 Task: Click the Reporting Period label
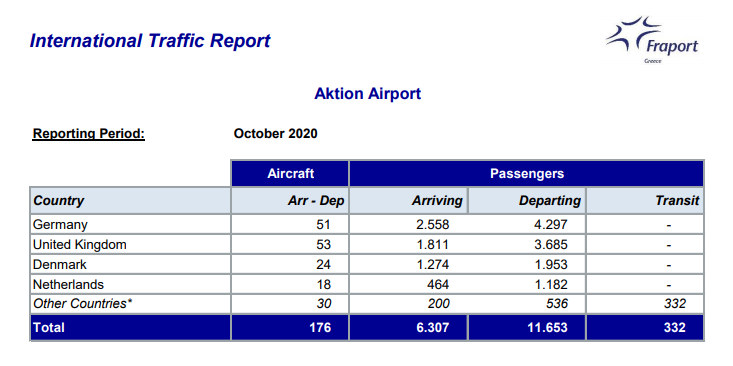tap(89, 134)
